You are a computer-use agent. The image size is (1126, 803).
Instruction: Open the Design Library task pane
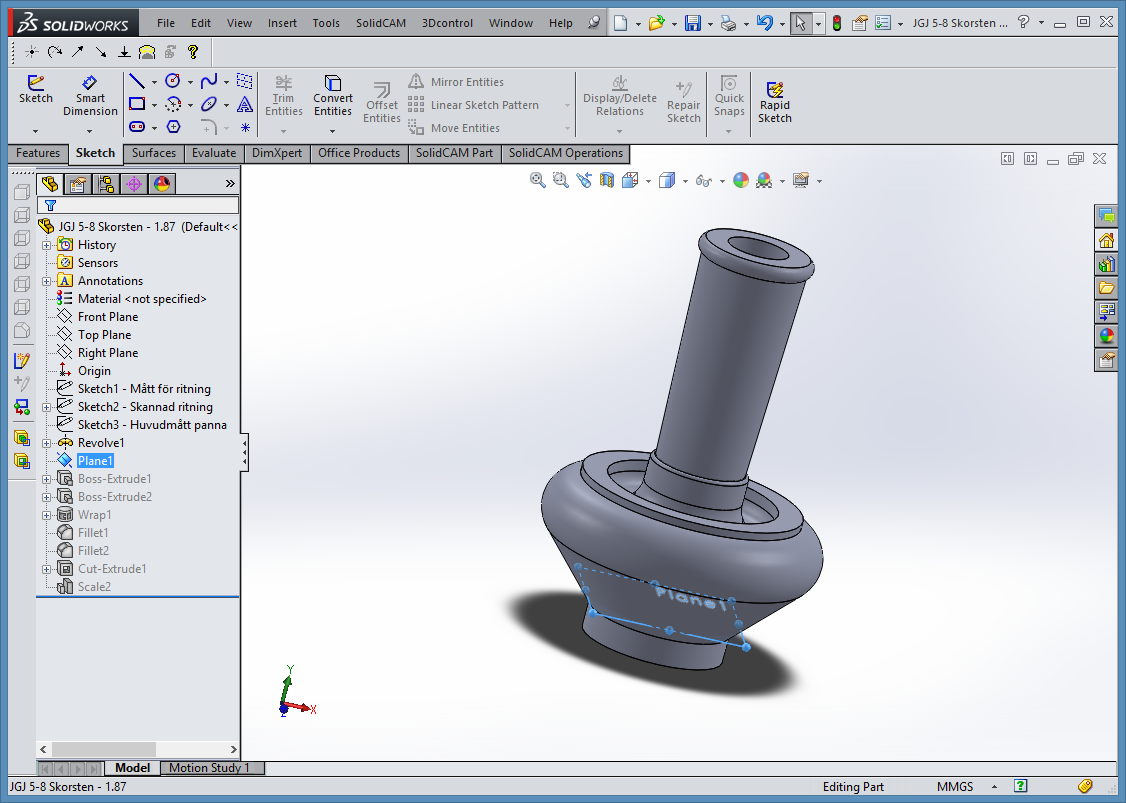click(x=1107, y=265)
